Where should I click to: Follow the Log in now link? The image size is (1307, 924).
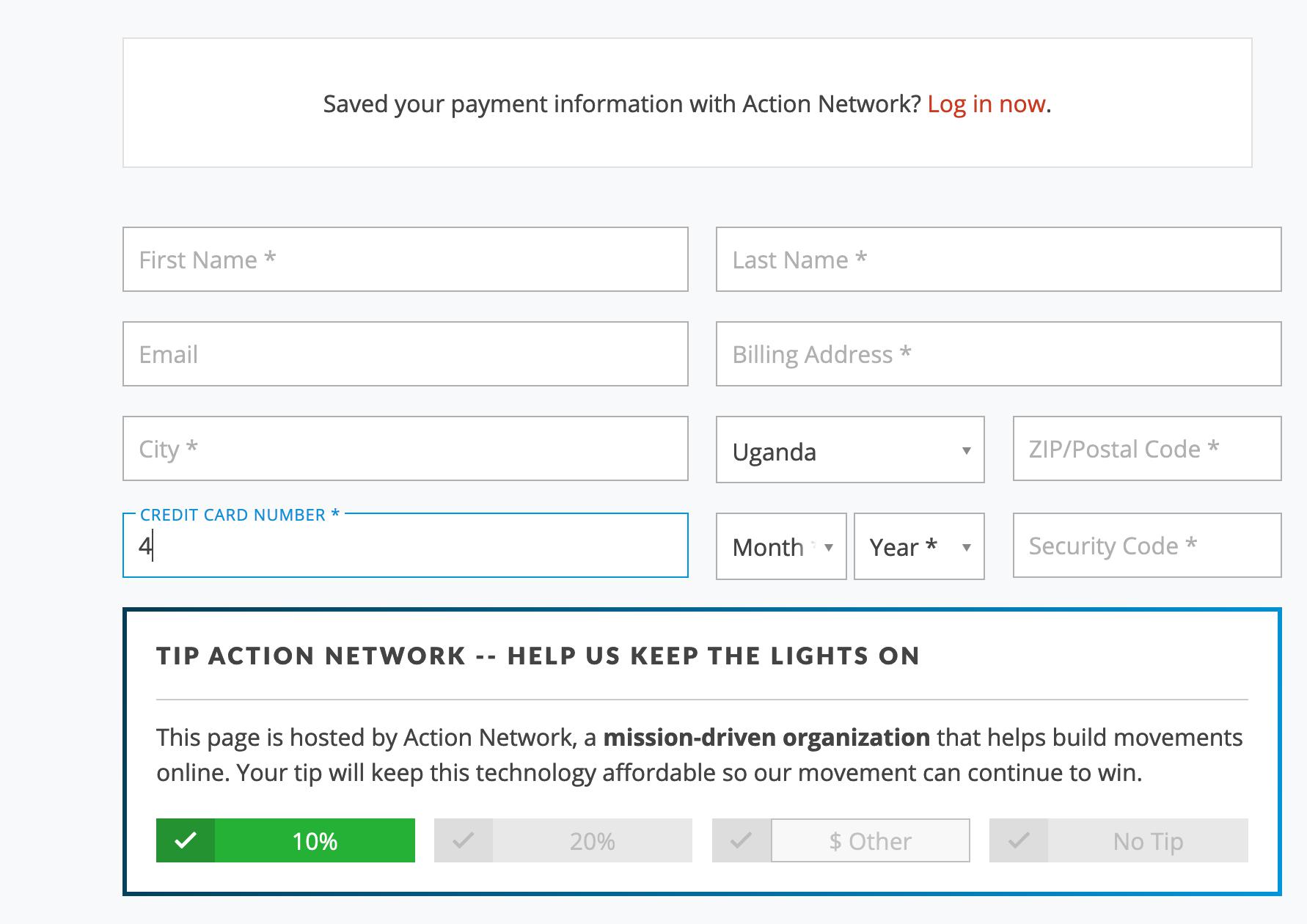986,104
